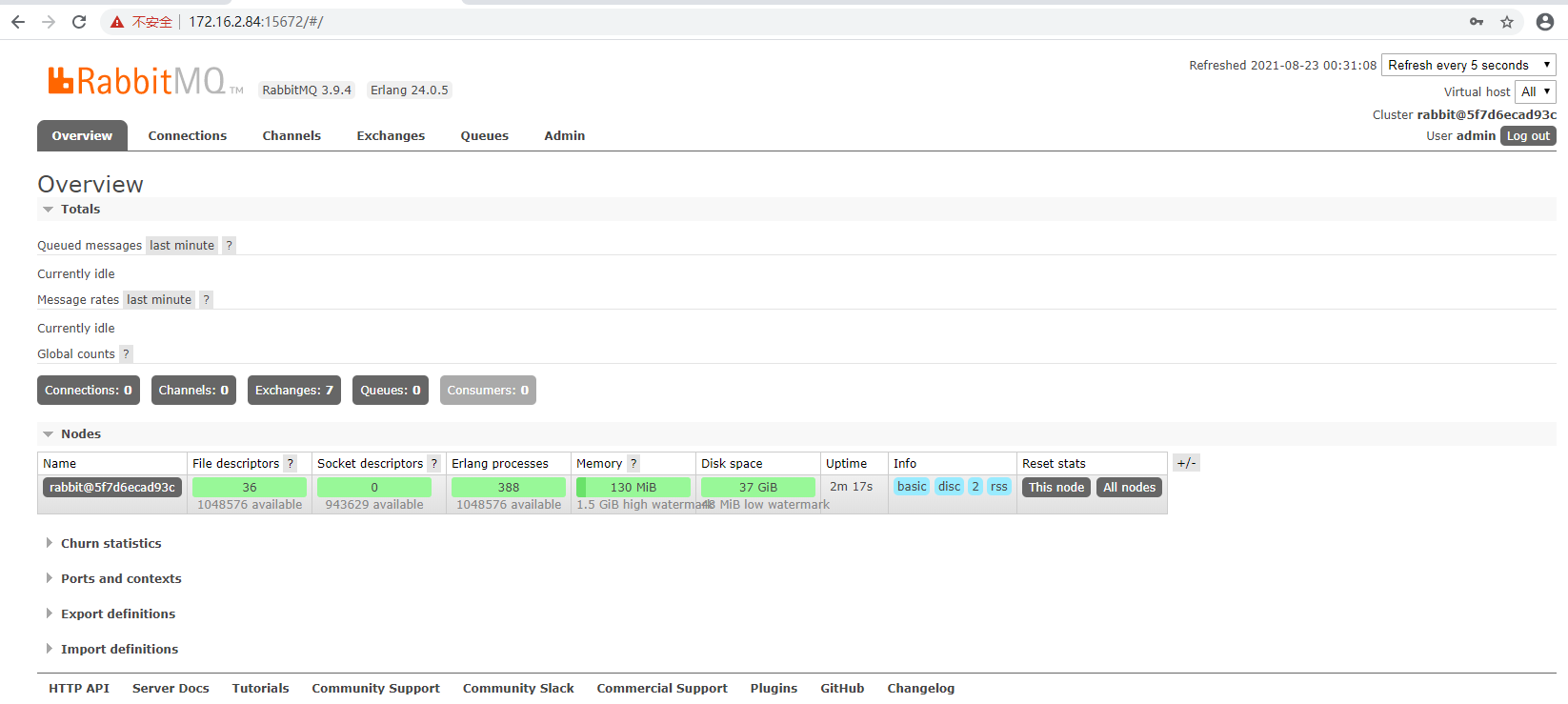Viewport: 1568px width, 704px height.
Task: Open Commercial Support footer link
Action: pyautogui.click(x=662, y=689)
